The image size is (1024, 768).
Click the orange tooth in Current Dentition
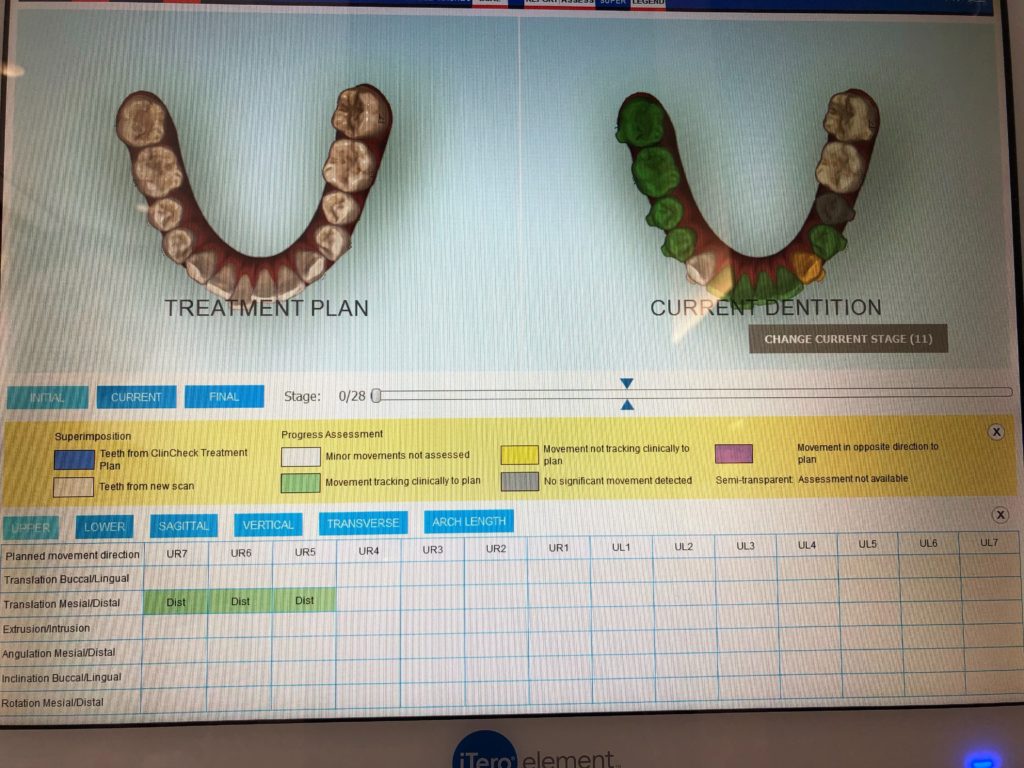(x=807, y=266)
